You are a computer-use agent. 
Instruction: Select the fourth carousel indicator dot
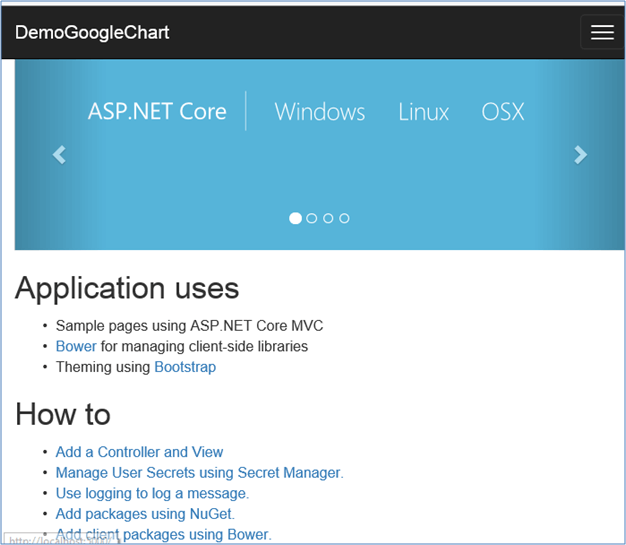coord(344,218)
